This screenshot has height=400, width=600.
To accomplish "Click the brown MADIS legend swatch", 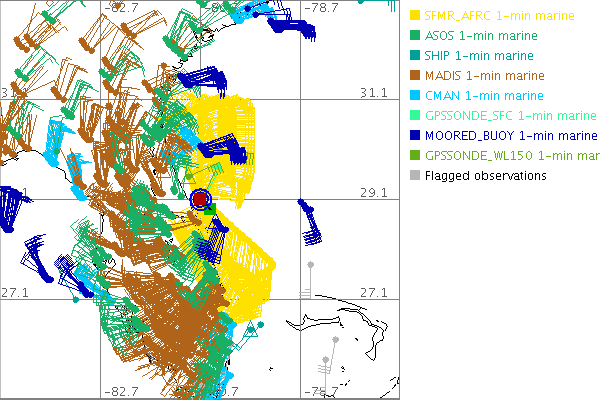I will (415, 76).
